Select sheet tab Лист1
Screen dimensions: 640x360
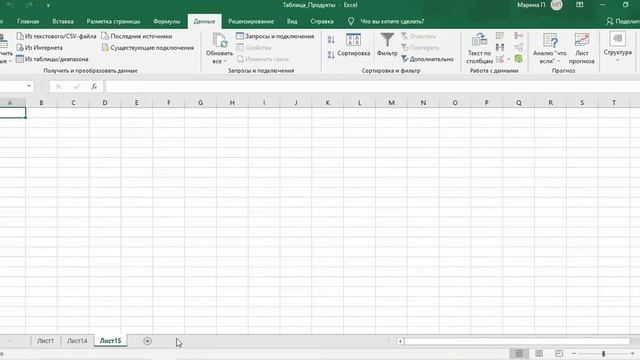coord(45,341)
